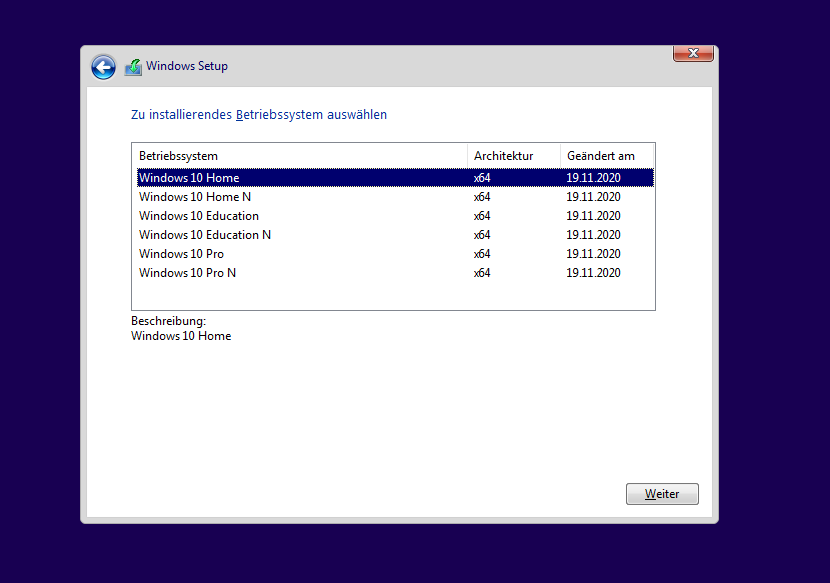
Task: Select Windows 10 Home N row
Action: 395,197
